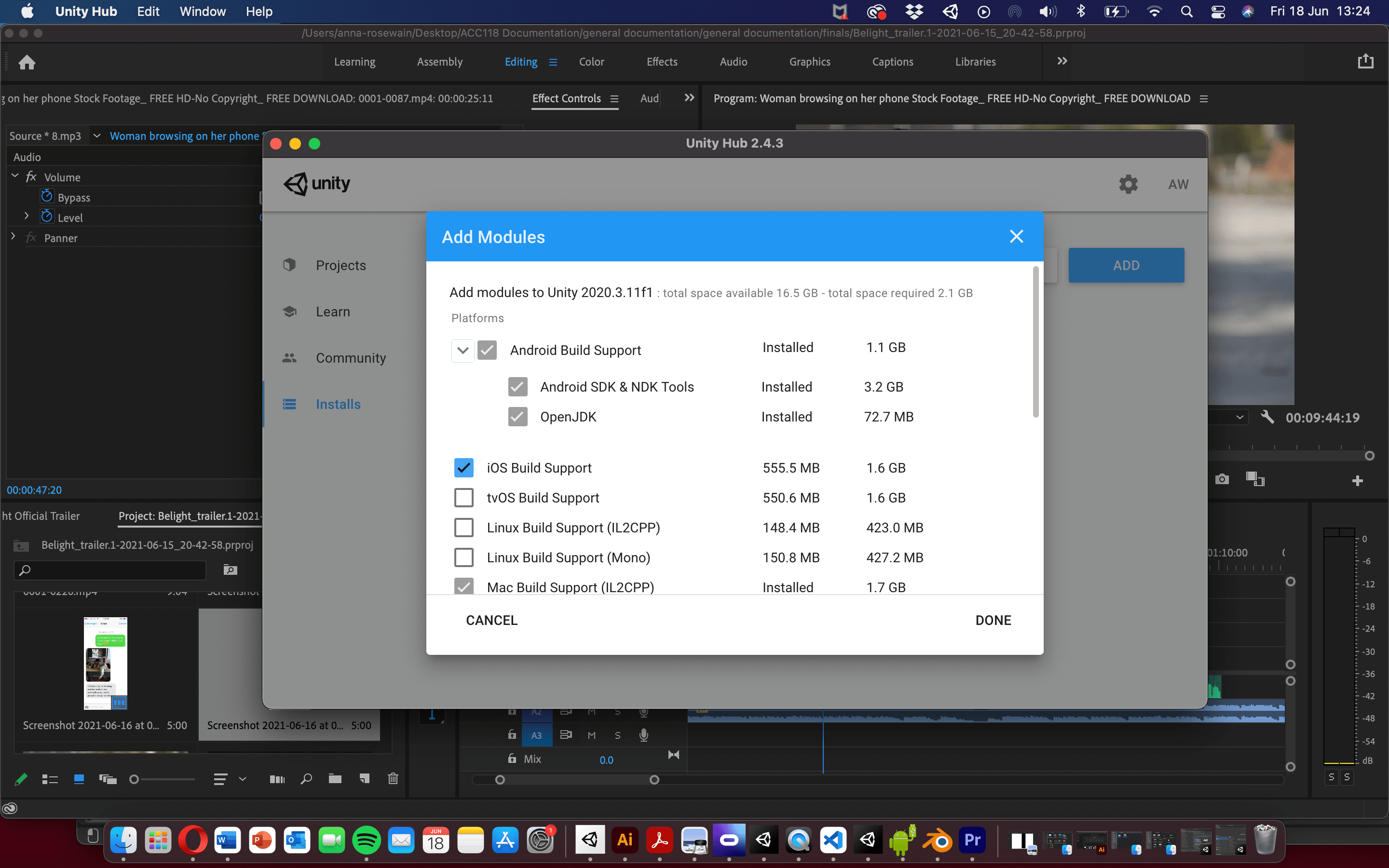Viewport: 1389px width, 868px height.
Task: Create a New Bin folder
Action: tap(335, 778)
